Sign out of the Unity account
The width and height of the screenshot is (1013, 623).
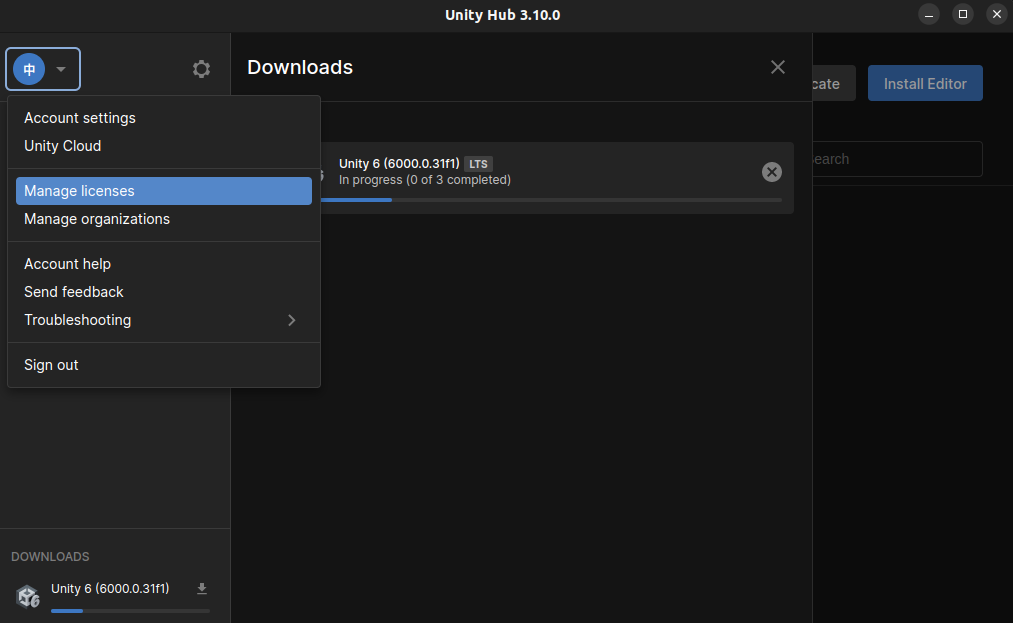(x=51, y=365)
